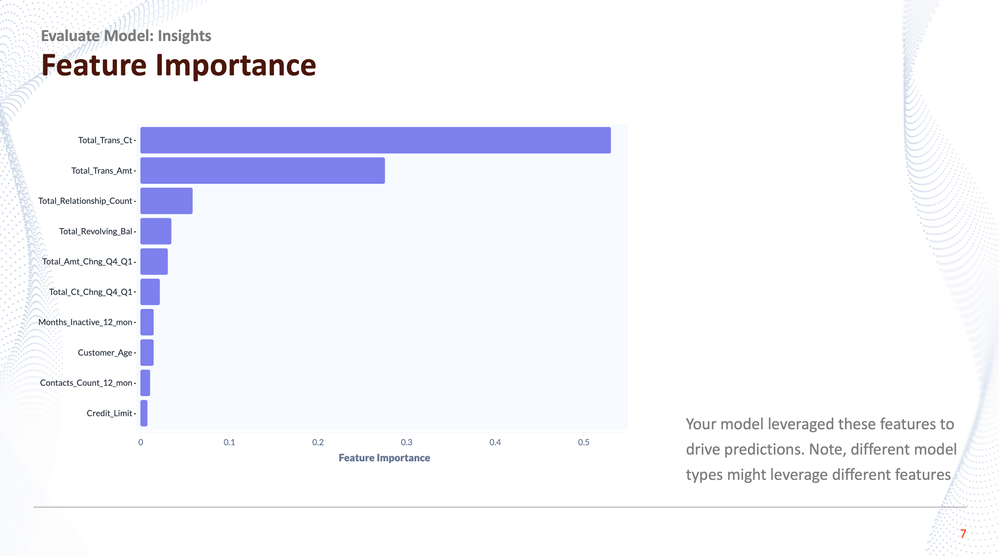The width and height of the screenshot is (999, 556).
Task: Select the 0.1 x-axis tick label
Action: pyautogui.click(x=229, y=442)
